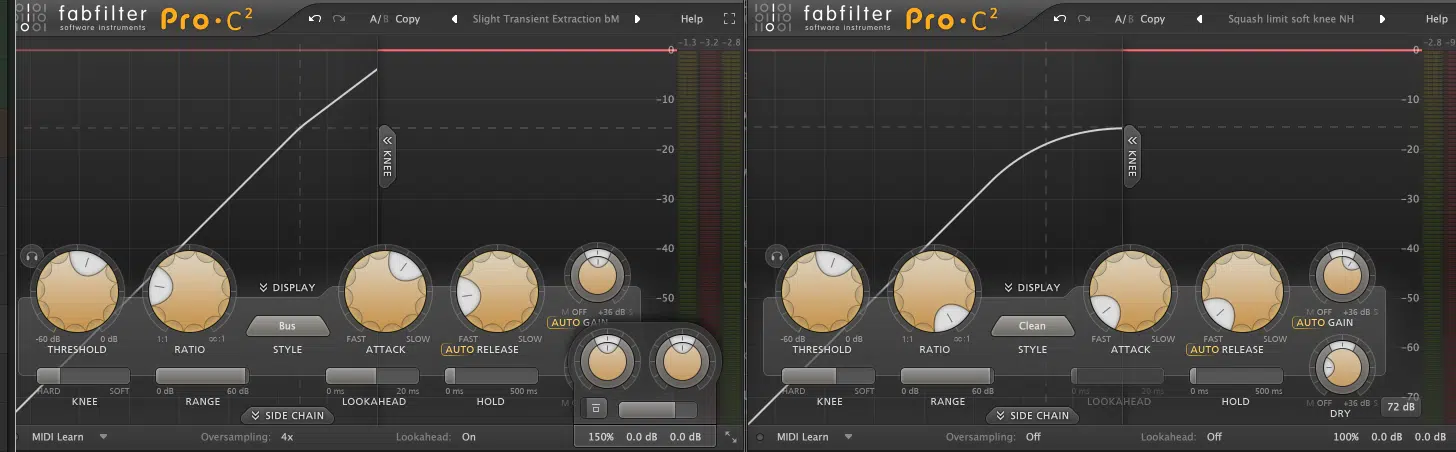
Task: Go to previous preset in right plugin
Action: pyautogui.click(x=1199, y=19)
